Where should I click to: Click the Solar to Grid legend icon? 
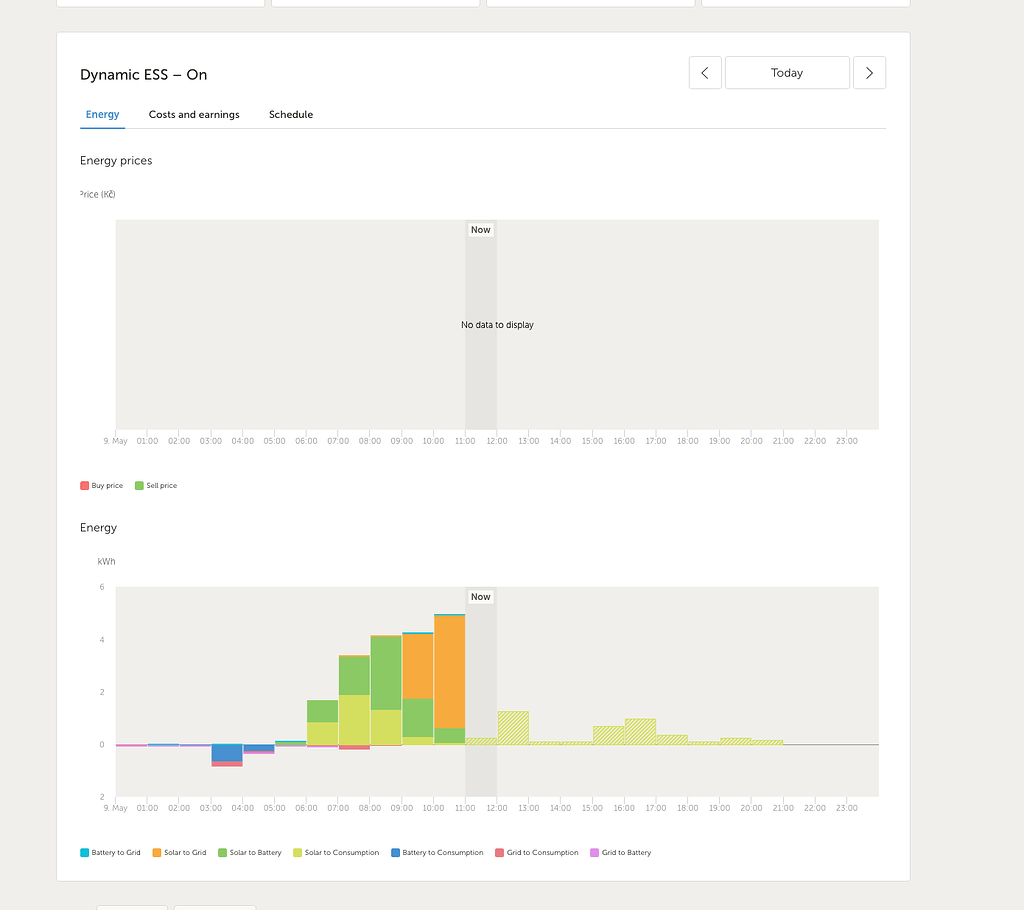[158, 852]
